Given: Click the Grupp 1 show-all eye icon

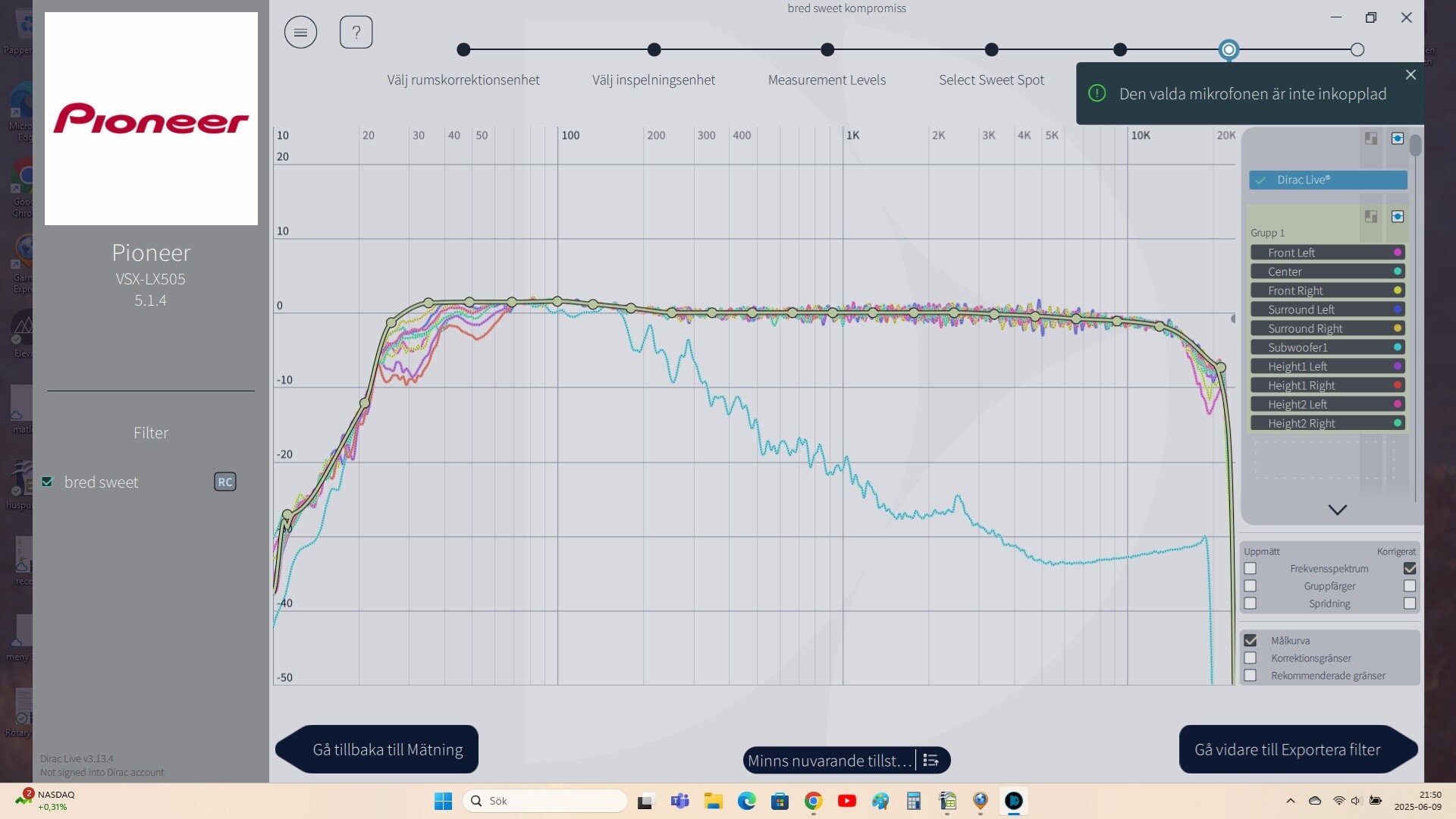Looking at the screenshot, I should pyautogui.click(x=1398, y=216).
